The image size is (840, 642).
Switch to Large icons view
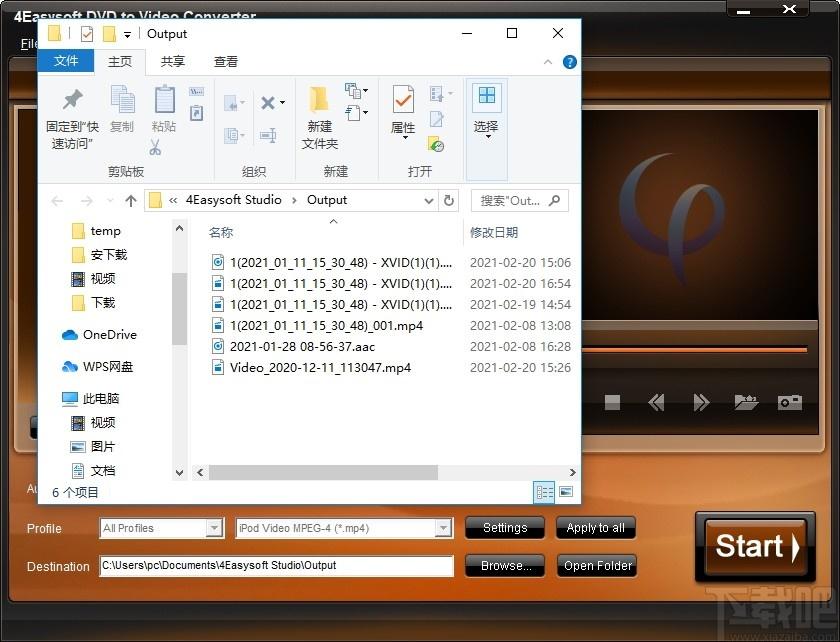click(x=566, y=491)
